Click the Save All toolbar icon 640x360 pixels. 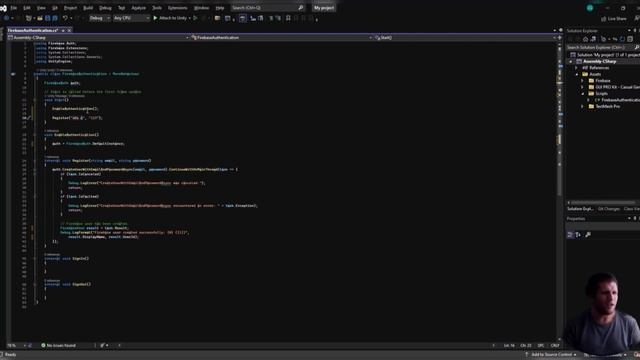[55, 18]
